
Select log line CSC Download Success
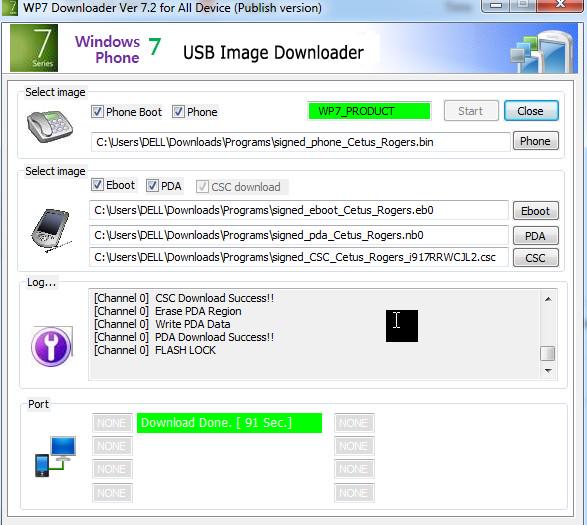184,298
